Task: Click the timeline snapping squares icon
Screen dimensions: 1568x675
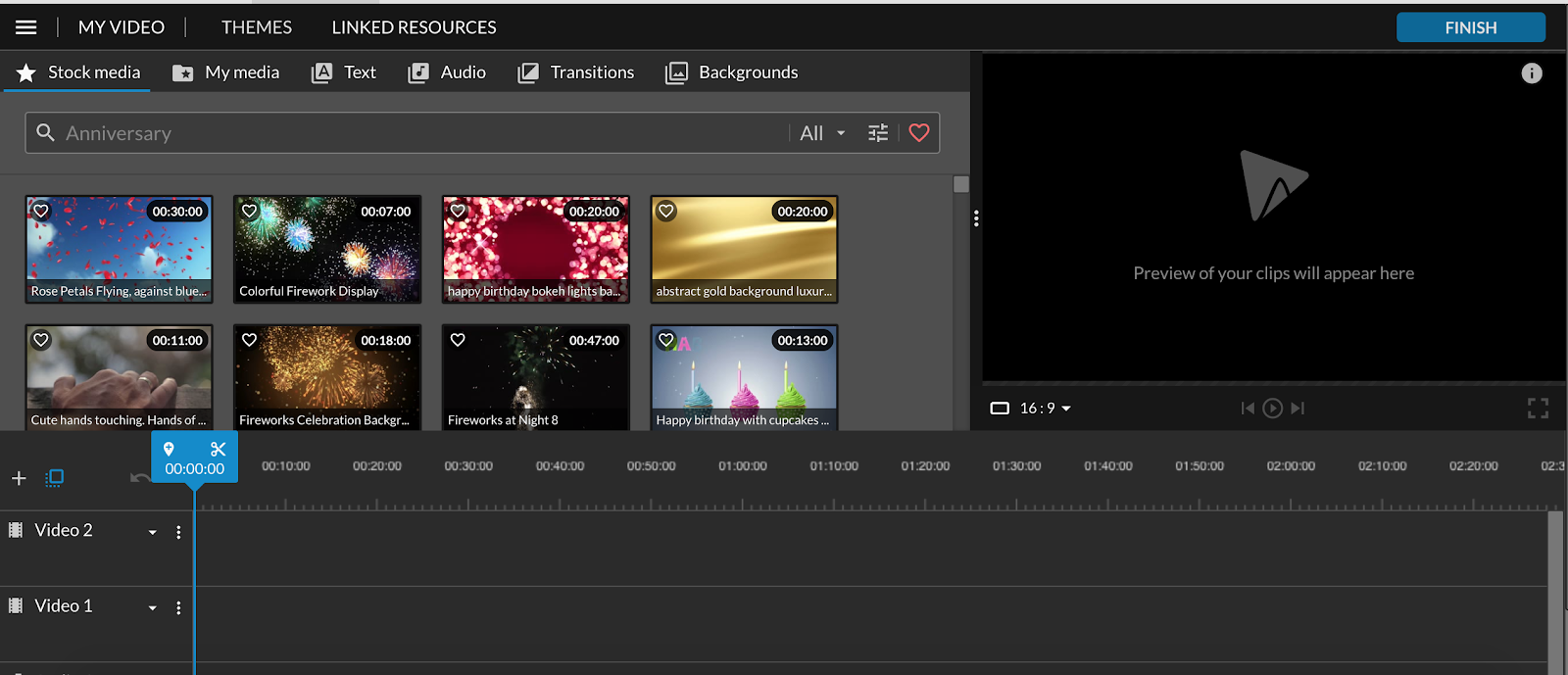Action: [55, 478]
